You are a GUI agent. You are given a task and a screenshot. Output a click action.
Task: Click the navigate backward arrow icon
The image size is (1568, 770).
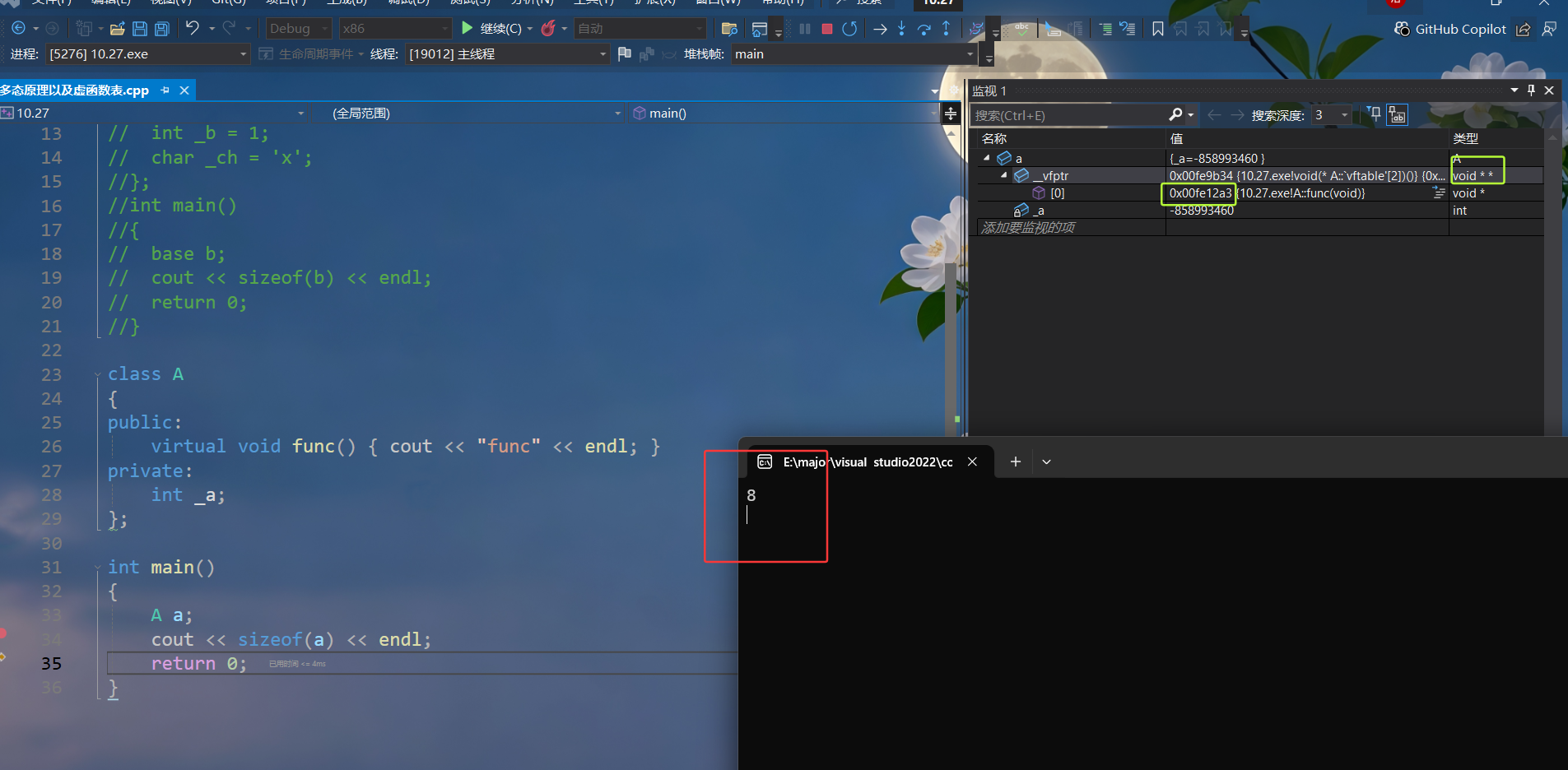pyautogui.click(x=18, y=29)
